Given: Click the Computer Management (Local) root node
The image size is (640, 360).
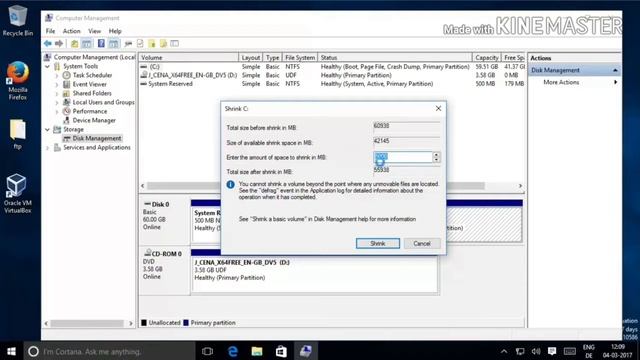Looking at the screenshot, I should [94, 57].
